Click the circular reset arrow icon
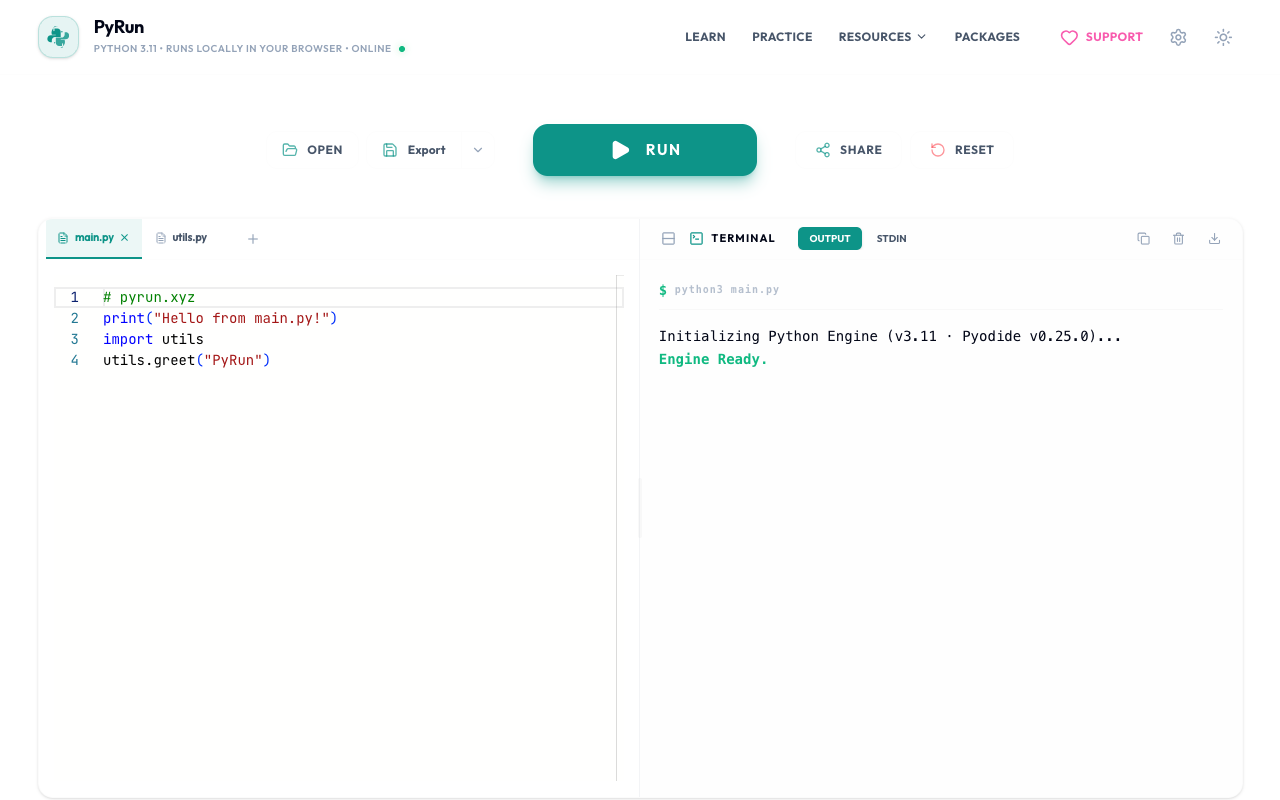Image resolution: width=1280 pixels, height=800 pixels. tap(938, 150)
